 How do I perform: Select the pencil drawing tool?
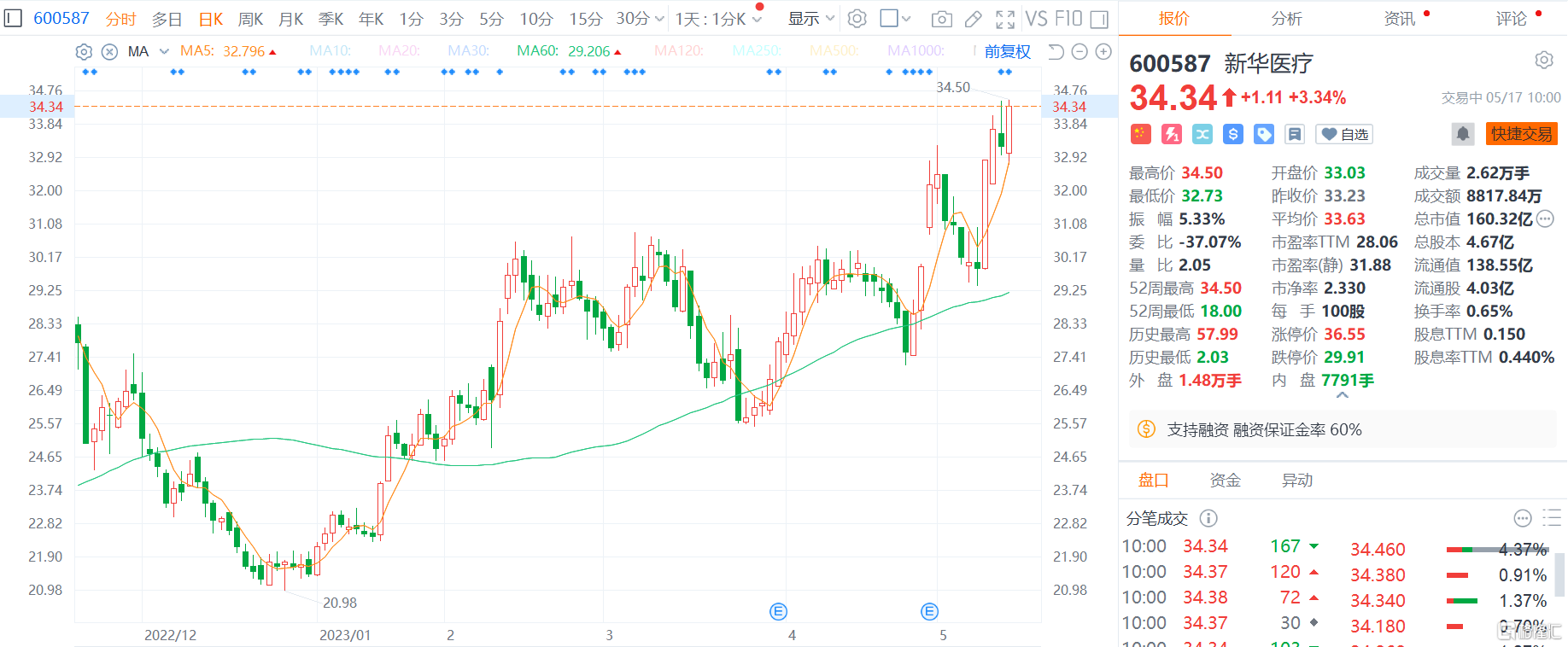pyautogui.click(x=973, y=19)
